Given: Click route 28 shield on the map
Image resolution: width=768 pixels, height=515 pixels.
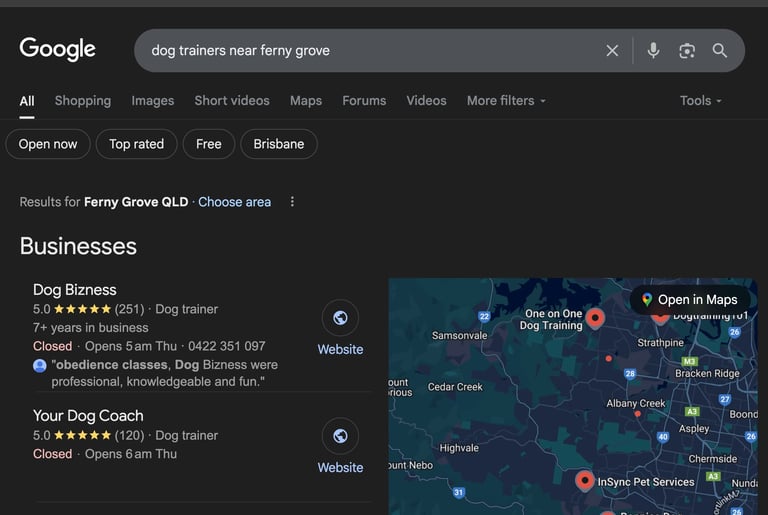Looking at the screenshot, I should coord(630,374).
